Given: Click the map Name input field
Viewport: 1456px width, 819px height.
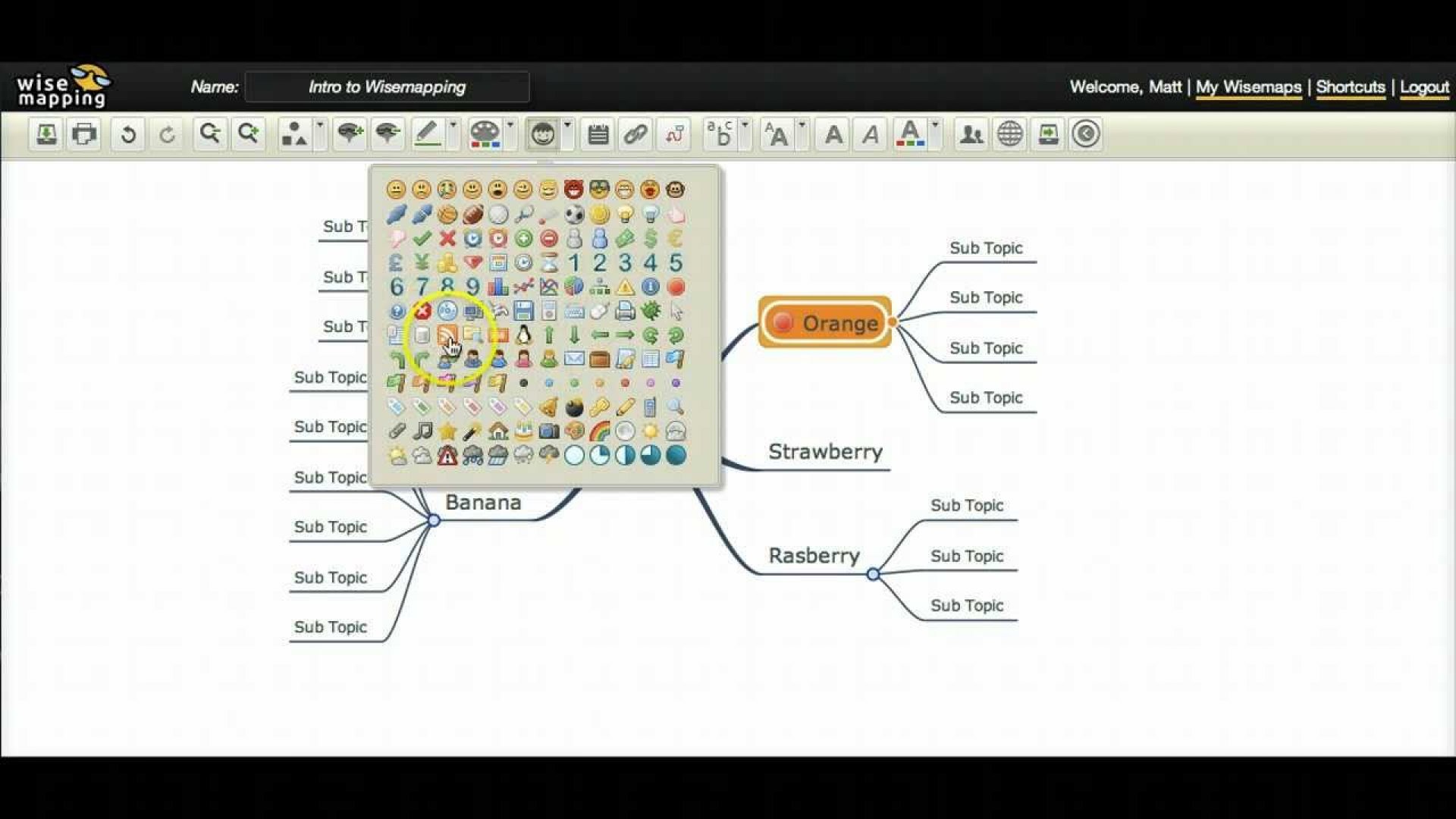Looking at the screenshot, I should click(x=387, y=87).
